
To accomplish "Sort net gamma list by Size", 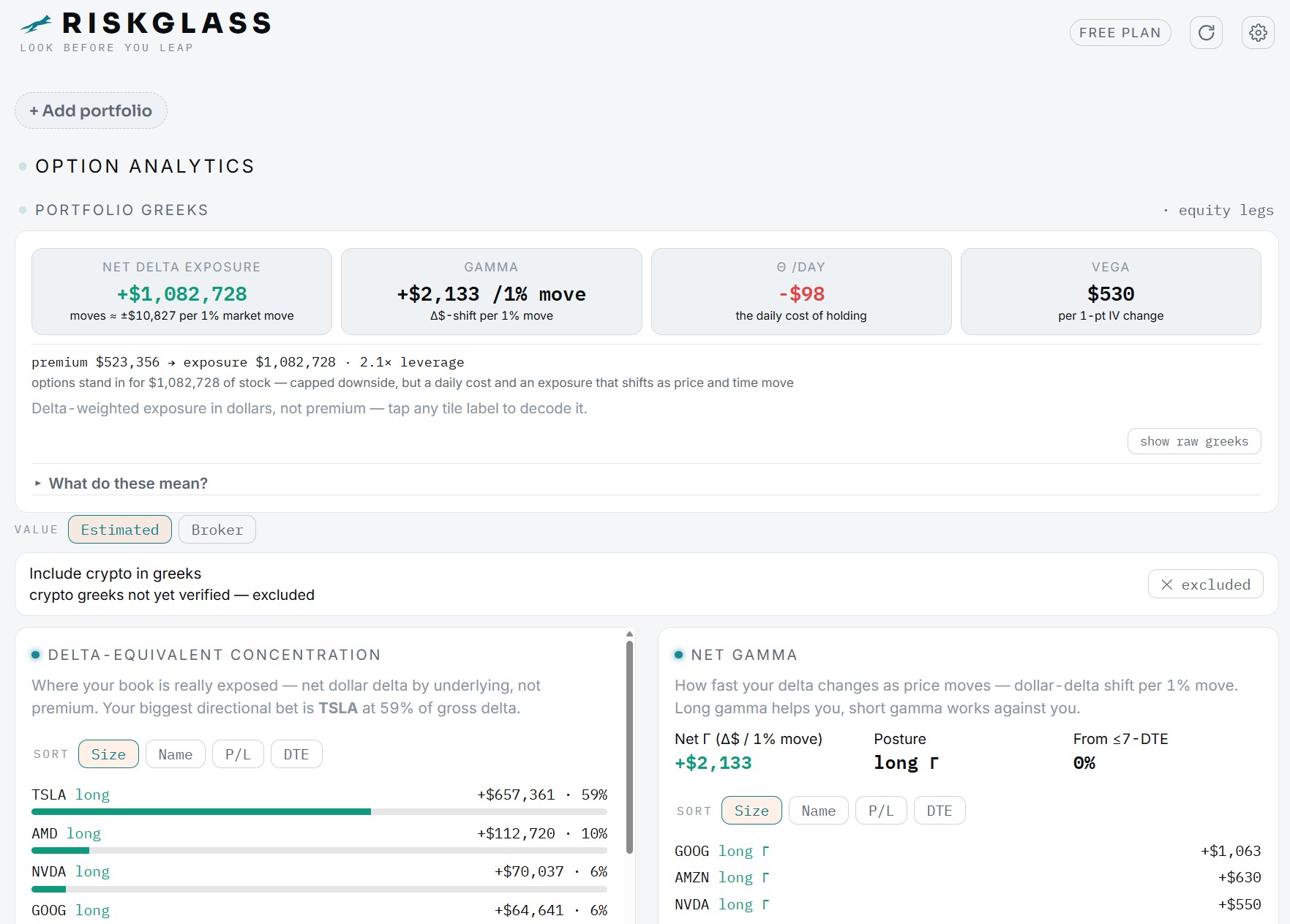I will pyautogui.click(x=751, y=811).
